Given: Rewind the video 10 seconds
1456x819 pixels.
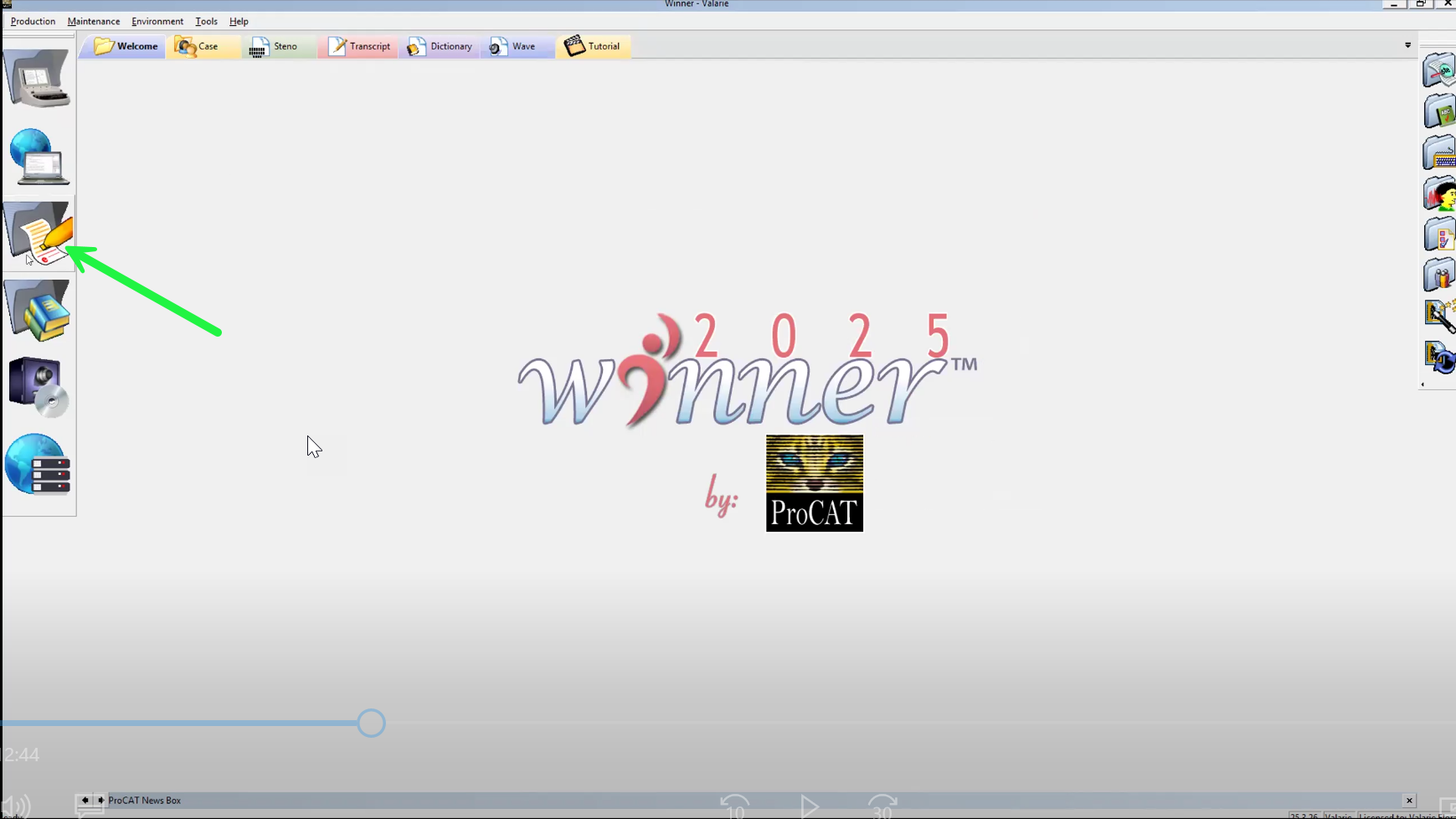Looking at the screenshot, I should pos(735,806).
